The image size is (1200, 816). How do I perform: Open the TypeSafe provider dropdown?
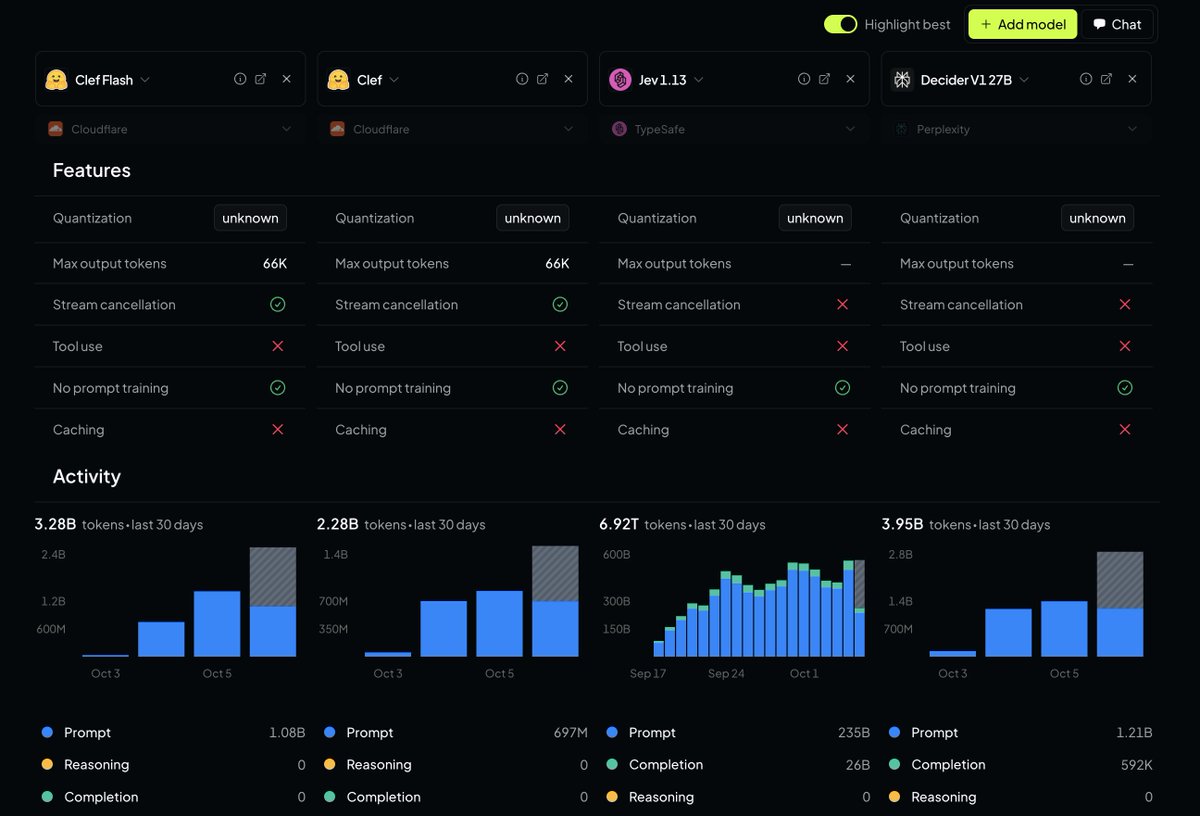pos(734,129)
